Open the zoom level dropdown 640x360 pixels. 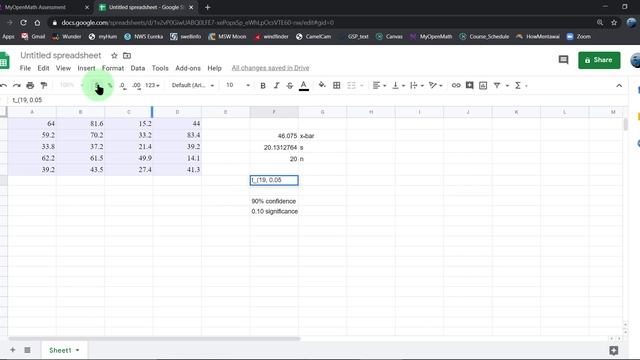71,85
